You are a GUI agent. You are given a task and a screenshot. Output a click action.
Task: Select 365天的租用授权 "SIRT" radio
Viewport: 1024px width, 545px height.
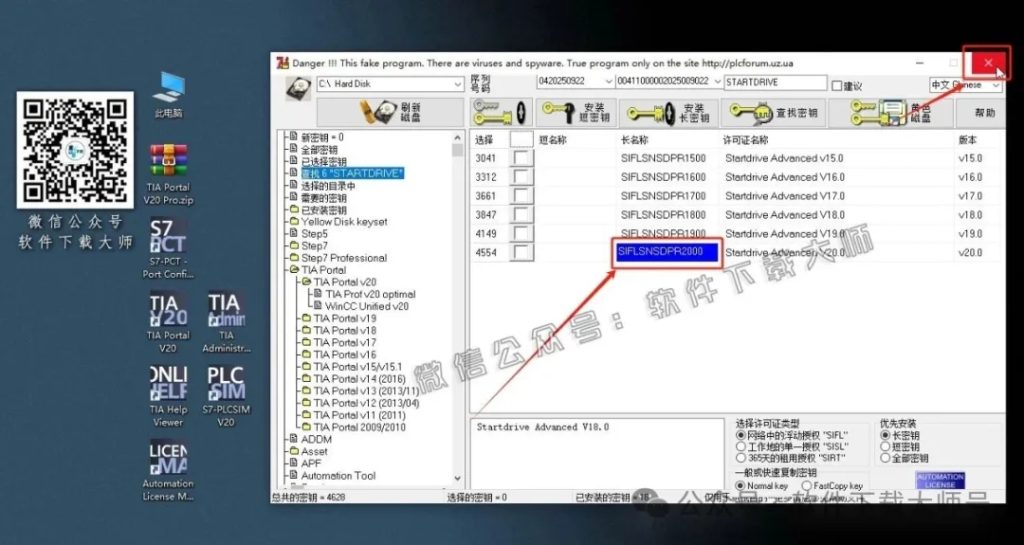click(741, 458)
